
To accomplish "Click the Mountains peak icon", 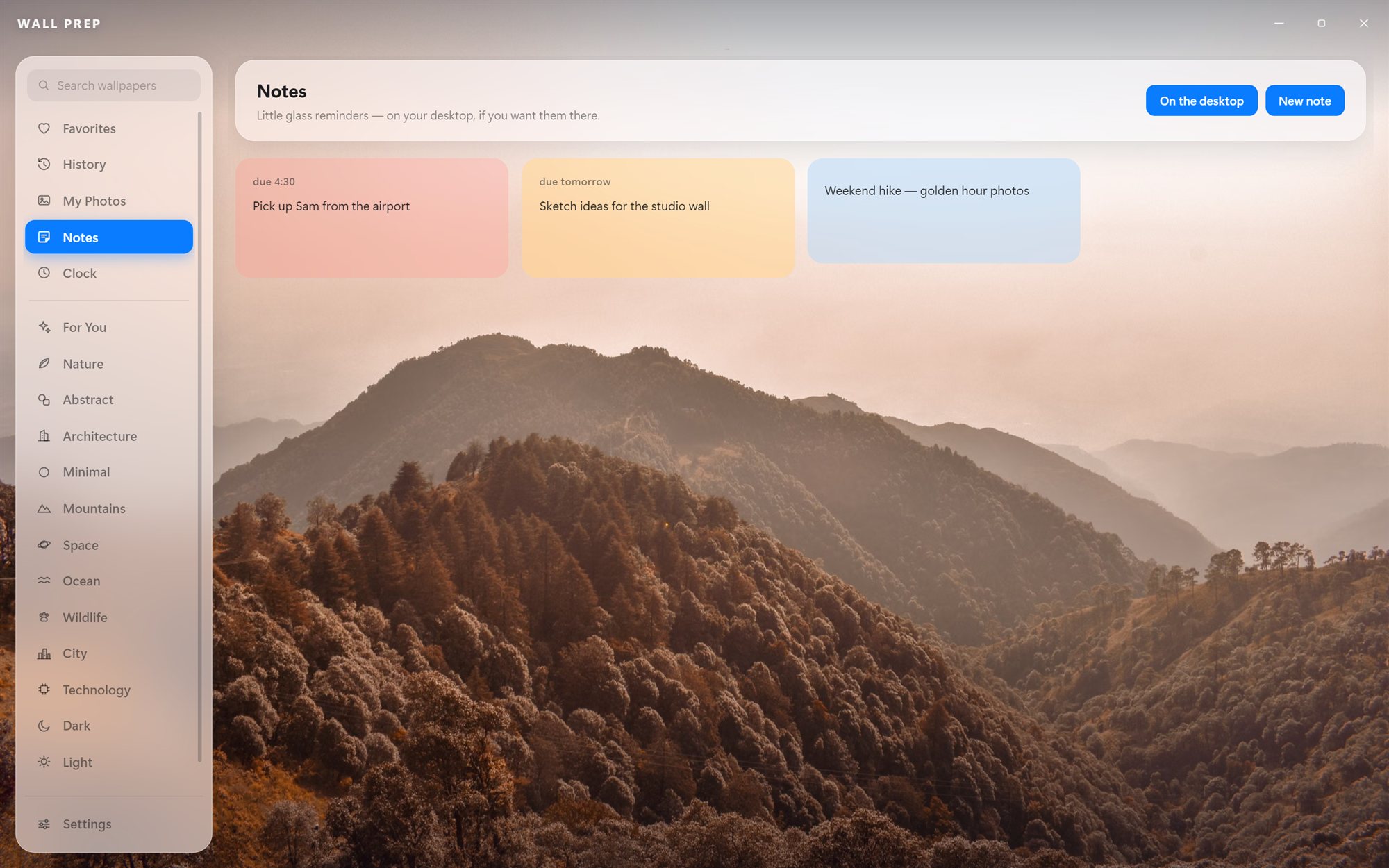I will pyautogui.click(x=44, y=508).
